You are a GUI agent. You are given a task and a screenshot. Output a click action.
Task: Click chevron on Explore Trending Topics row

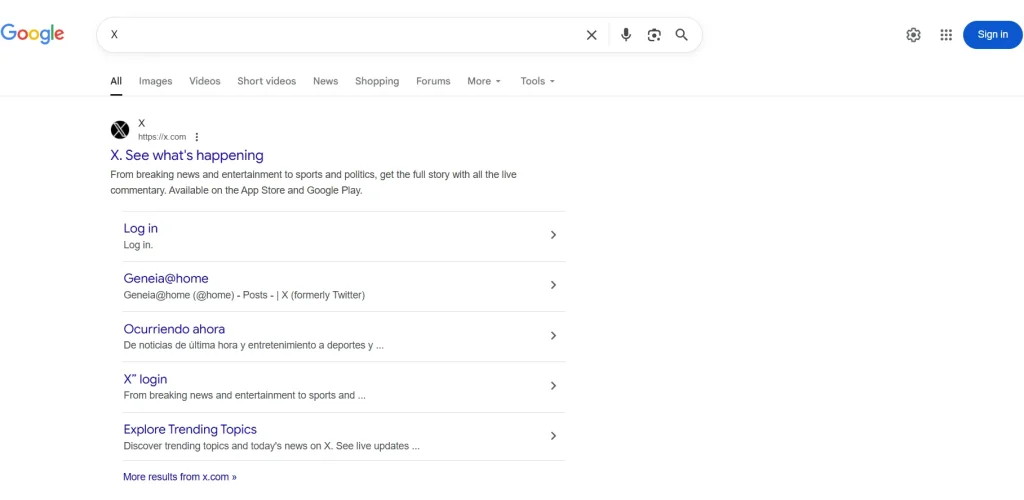553,436
